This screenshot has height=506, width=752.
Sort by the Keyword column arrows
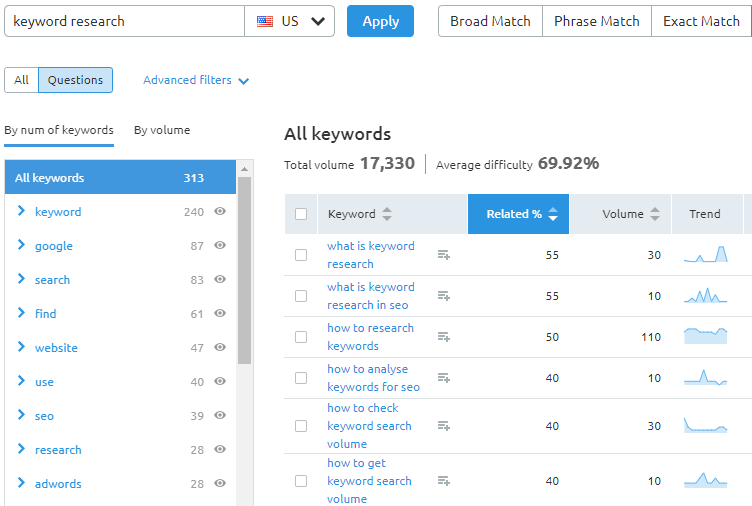point(387,214)
